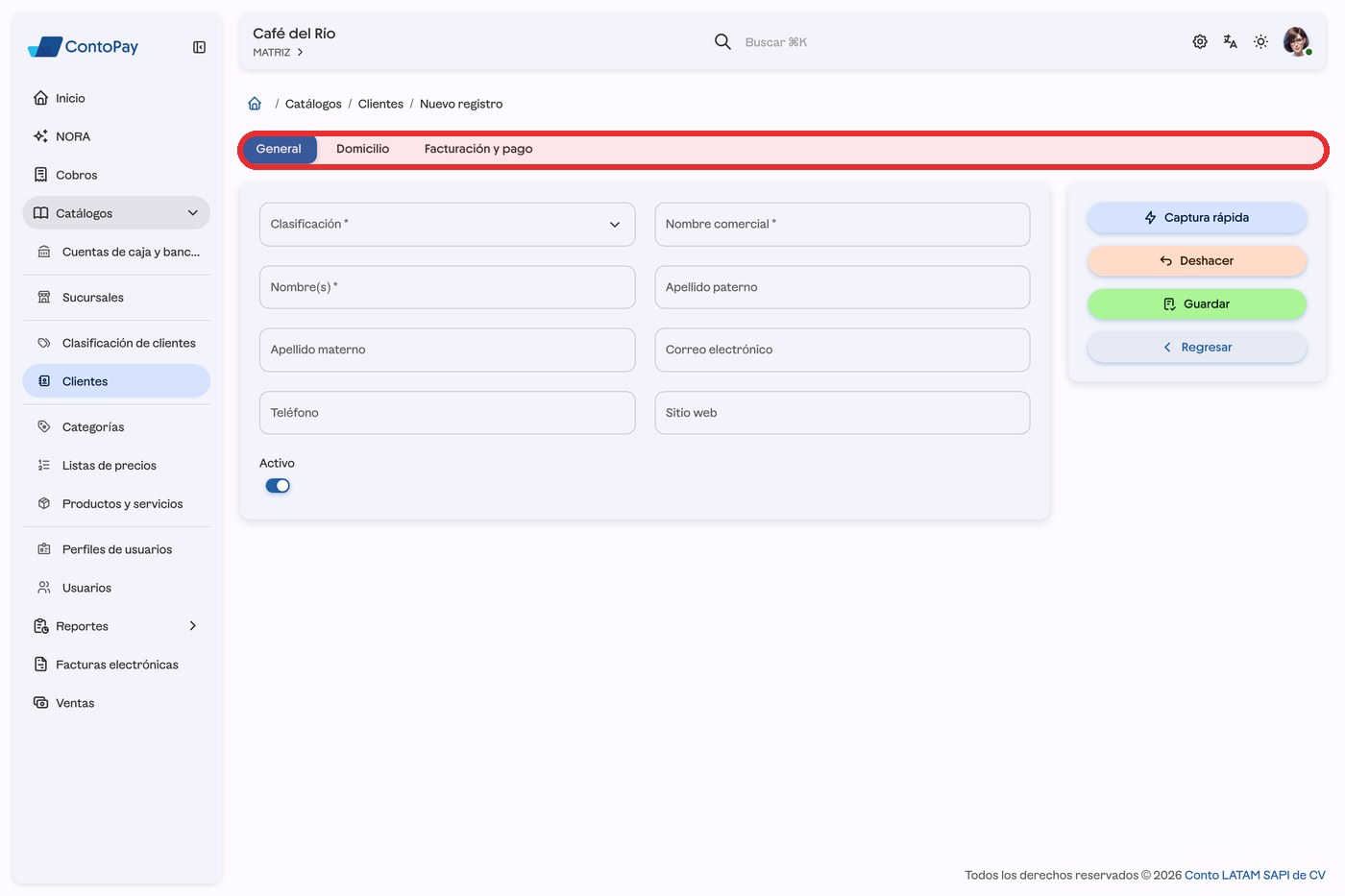Click the ContoPay logo
Screen dimensions: 1345x896
point(83,46)
